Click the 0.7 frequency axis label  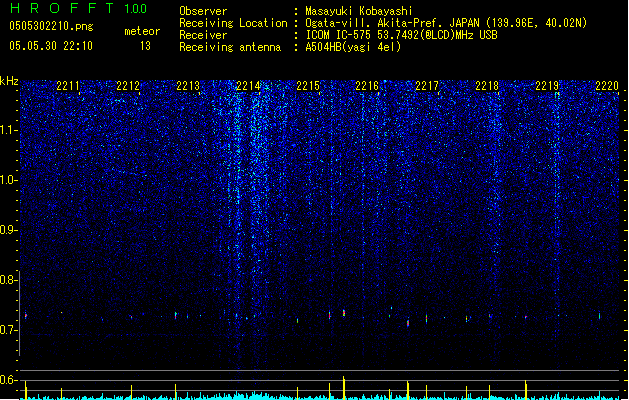point(9,330)
